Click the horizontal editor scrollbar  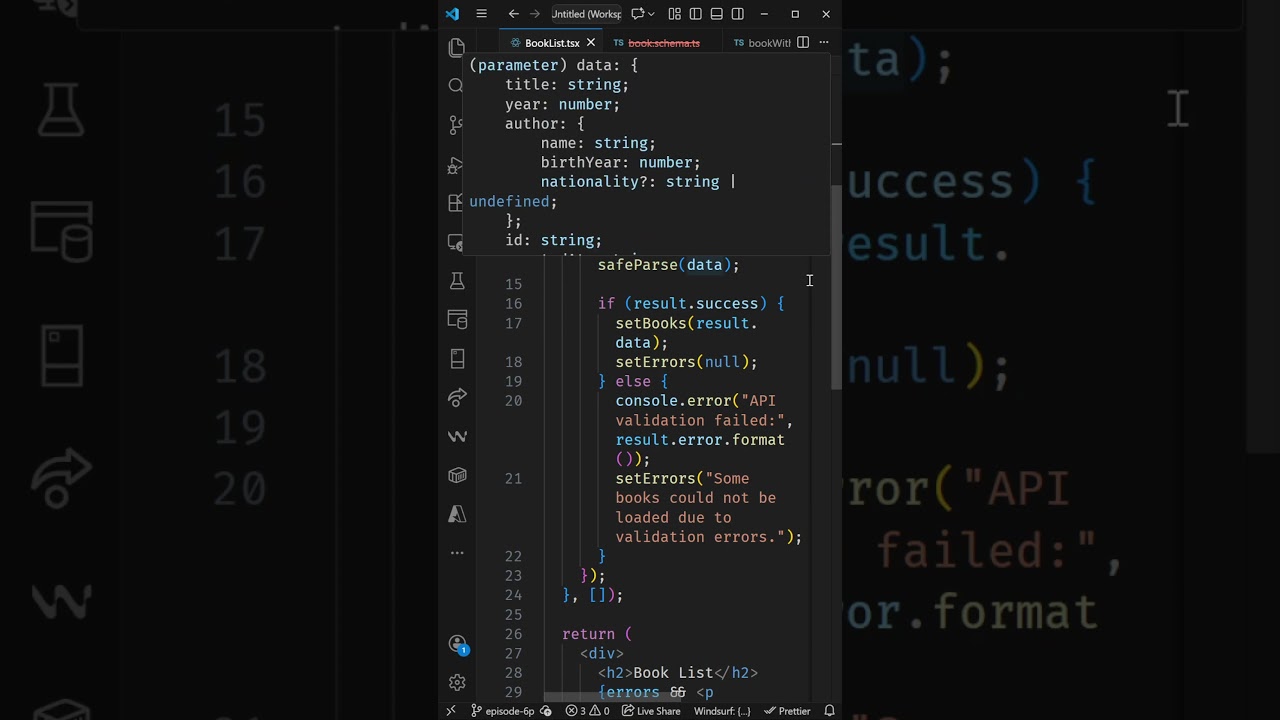(x=614, y=697)
